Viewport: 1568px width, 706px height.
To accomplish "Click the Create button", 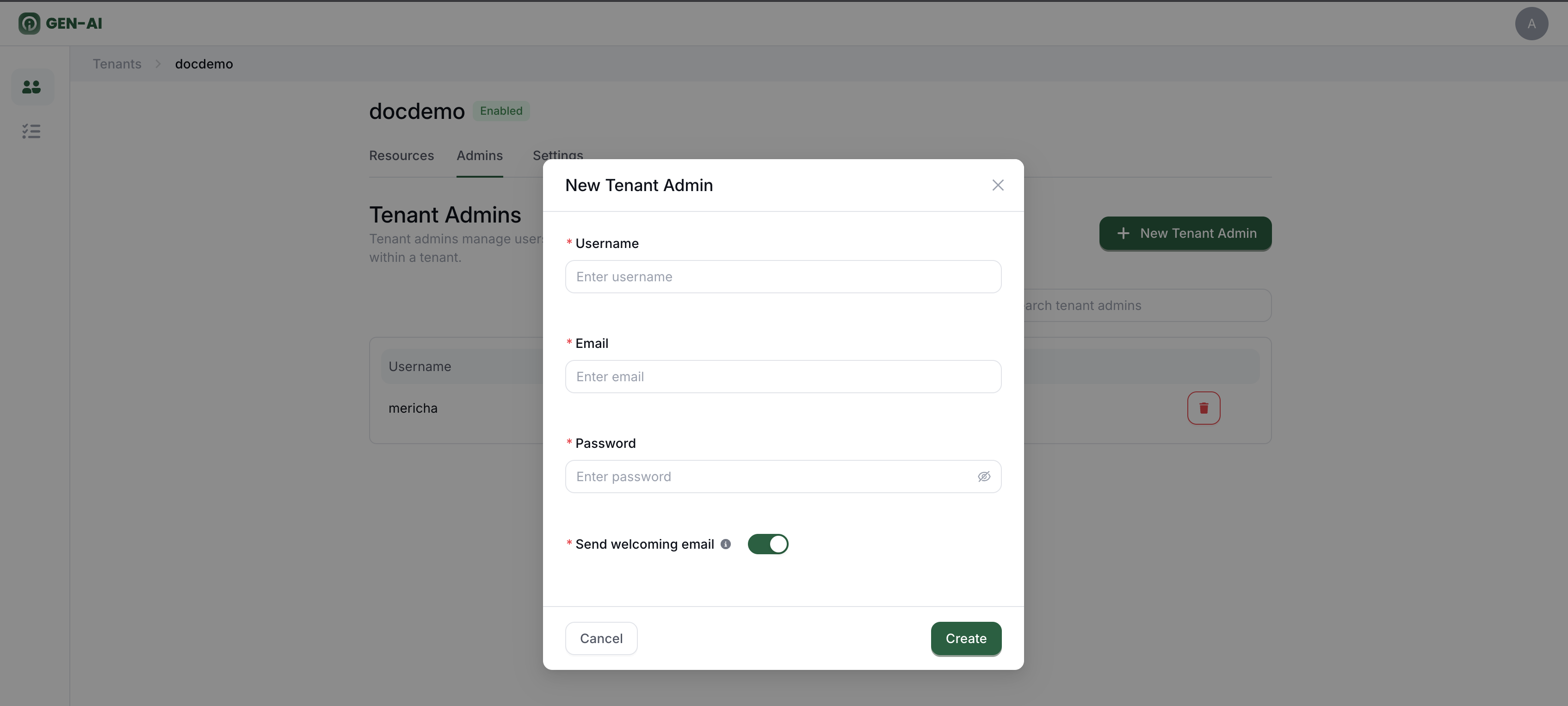I will click(965, 638).
